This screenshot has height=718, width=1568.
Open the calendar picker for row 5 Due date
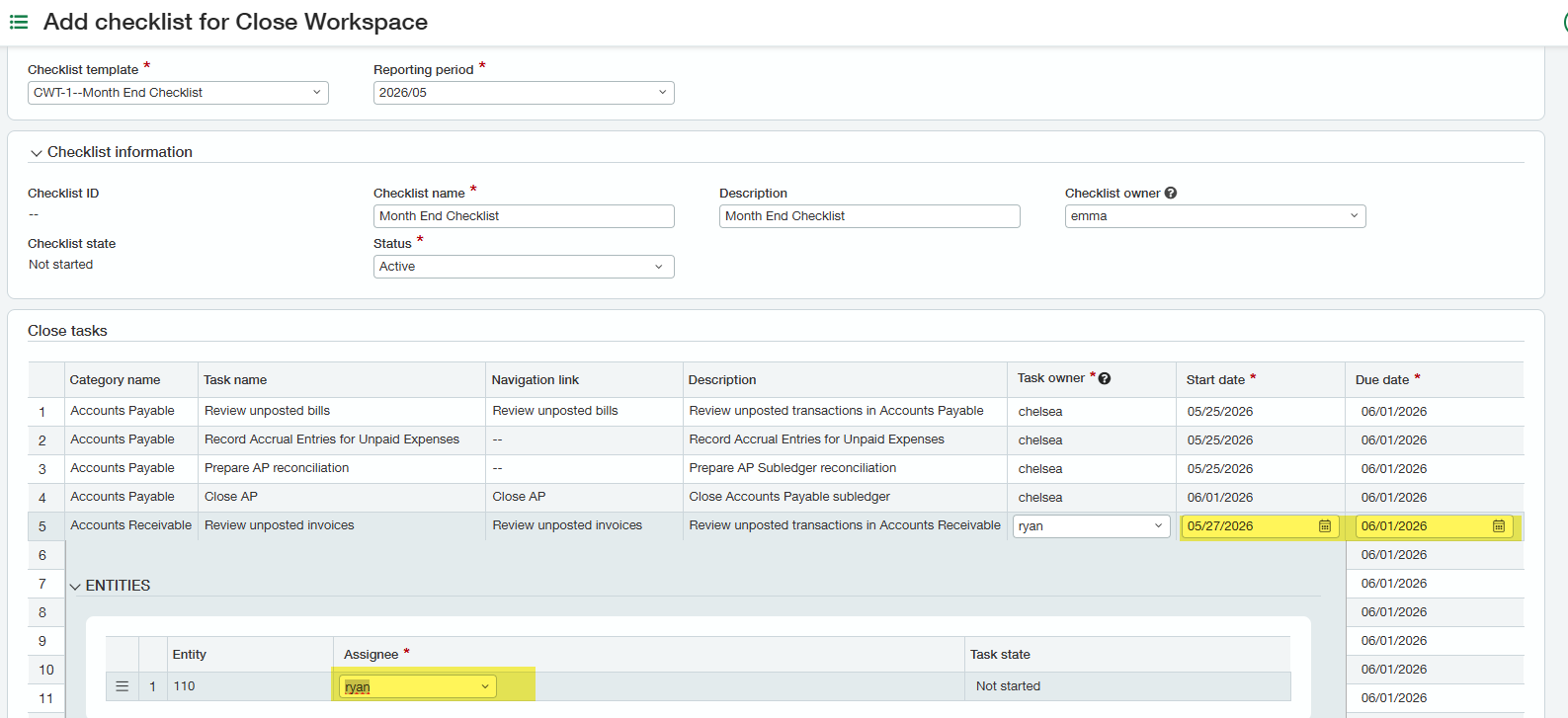(1499, 526)
